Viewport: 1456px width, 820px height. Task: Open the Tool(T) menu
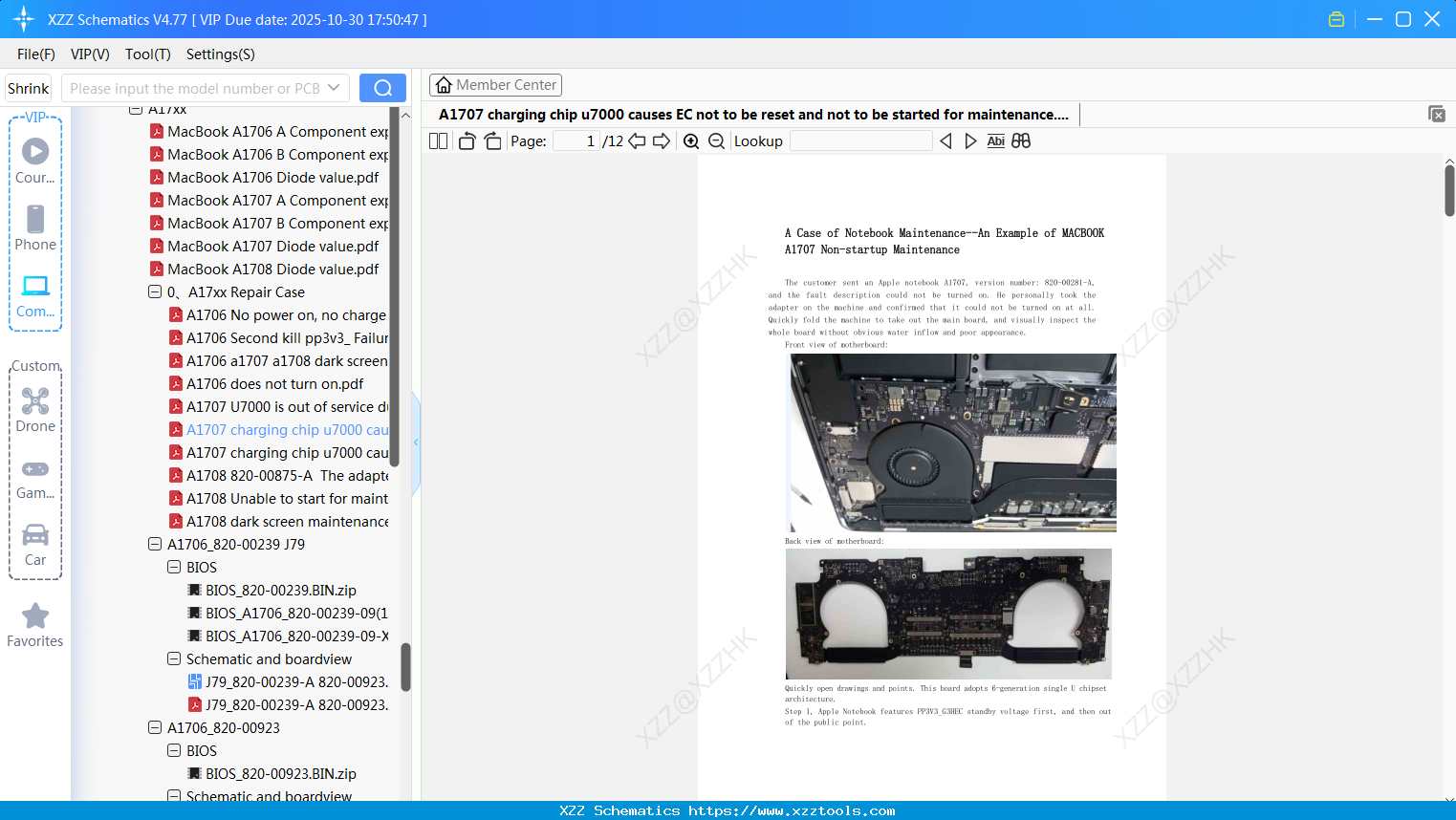tap(148, 54)
